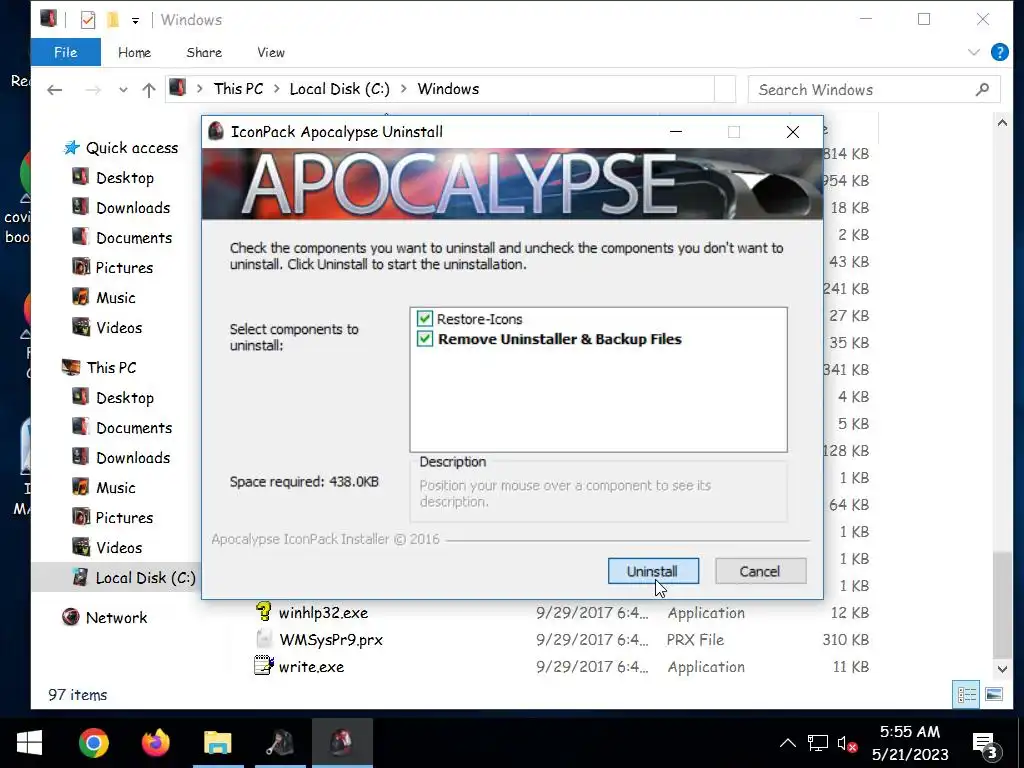This screenshot has height=768, width=1024.
Task: Minimize the IconPack Apocalypse Uninstall dialog
Action: [676, 132]
